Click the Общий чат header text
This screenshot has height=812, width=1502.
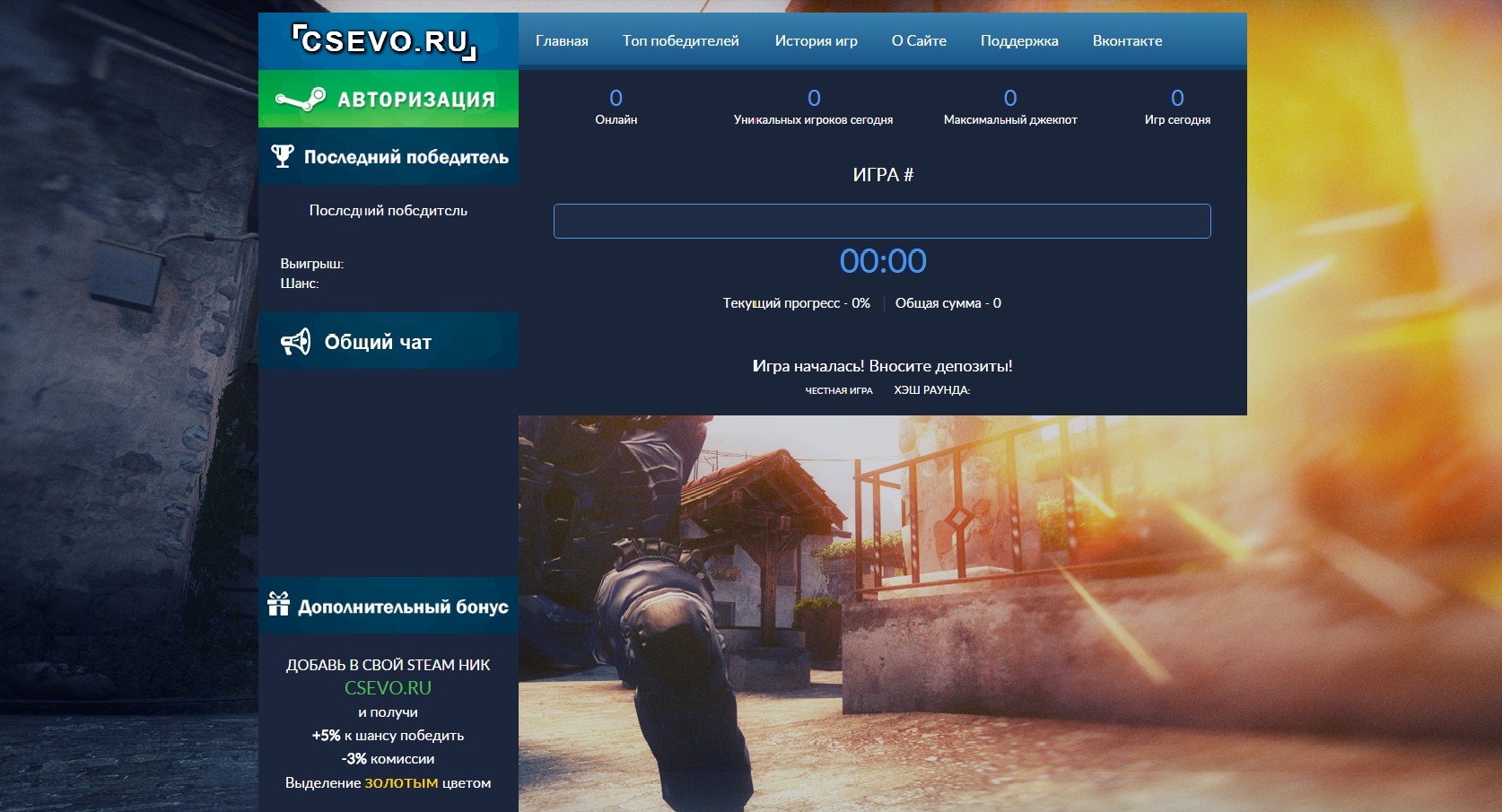click(x=378, y=342)
